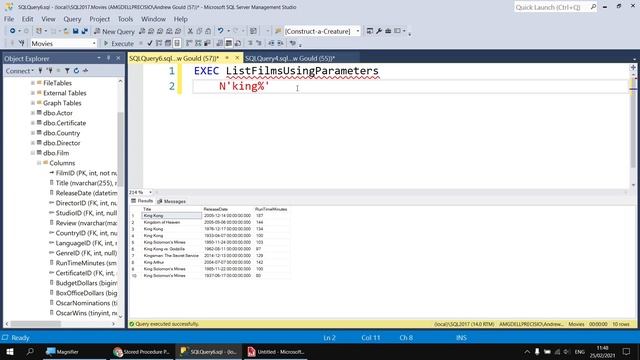Viewport: 640px width, 360px height.
Task: Close the SQLQuery6.sql tab
Action: point(237,58)
